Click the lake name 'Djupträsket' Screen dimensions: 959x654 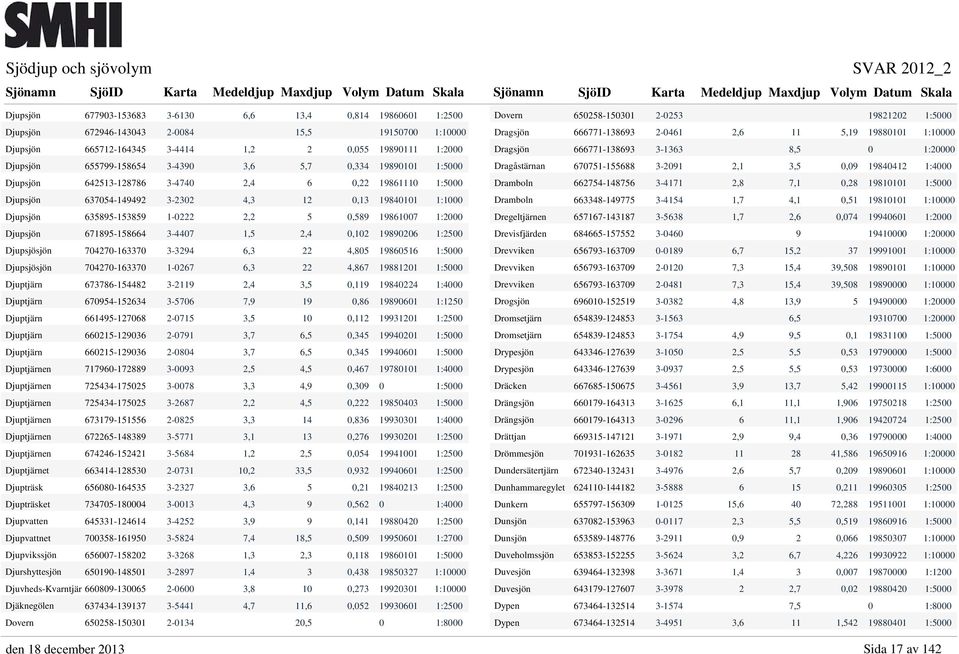28,505
